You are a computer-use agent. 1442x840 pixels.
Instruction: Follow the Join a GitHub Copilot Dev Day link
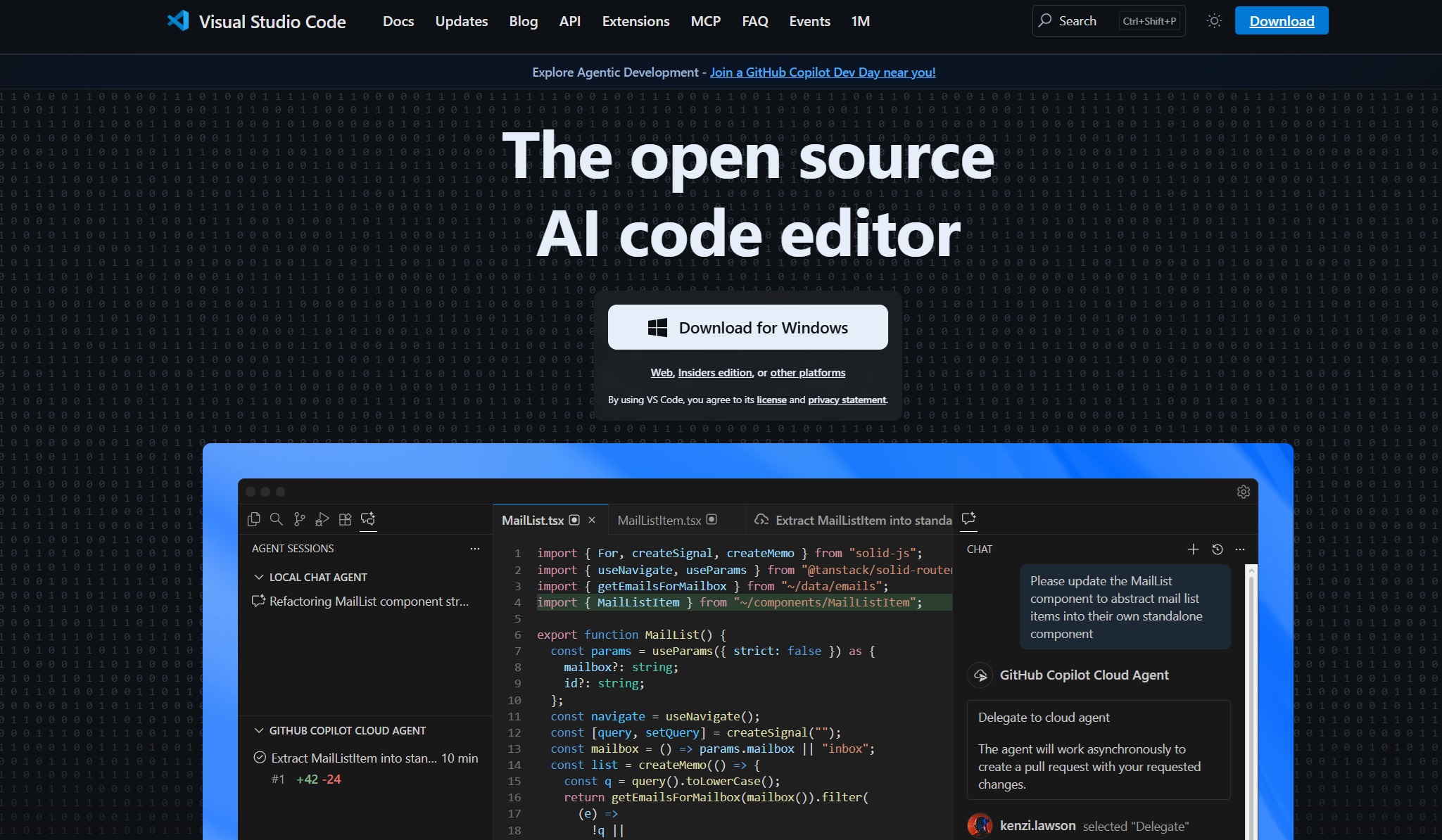(x=823, y=72)
